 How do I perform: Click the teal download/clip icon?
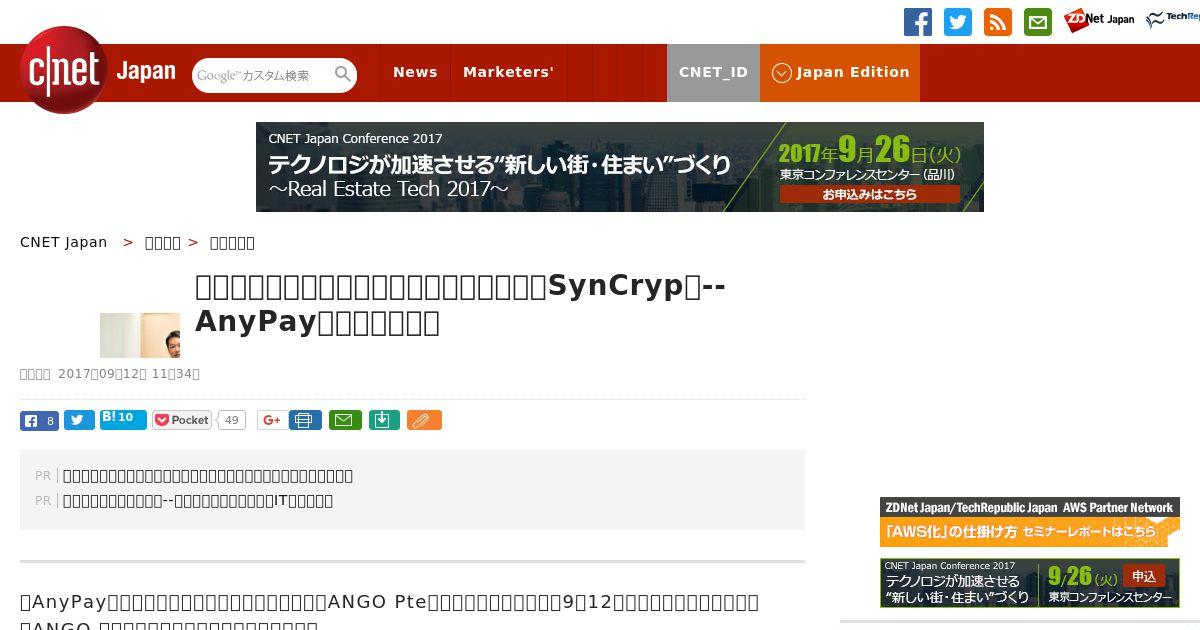384,421
